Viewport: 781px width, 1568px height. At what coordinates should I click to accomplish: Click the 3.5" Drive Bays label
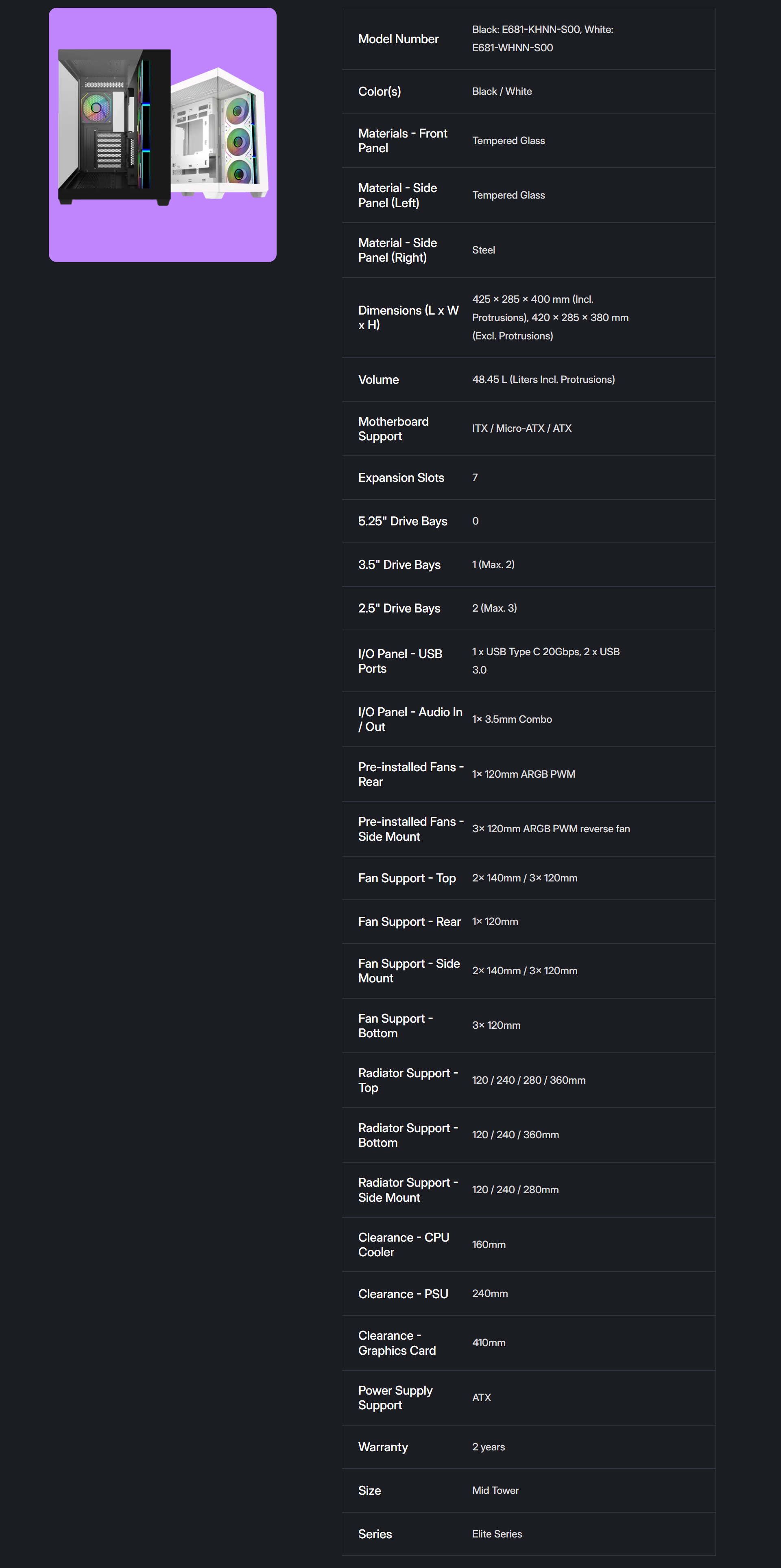(x=399, y=565)
